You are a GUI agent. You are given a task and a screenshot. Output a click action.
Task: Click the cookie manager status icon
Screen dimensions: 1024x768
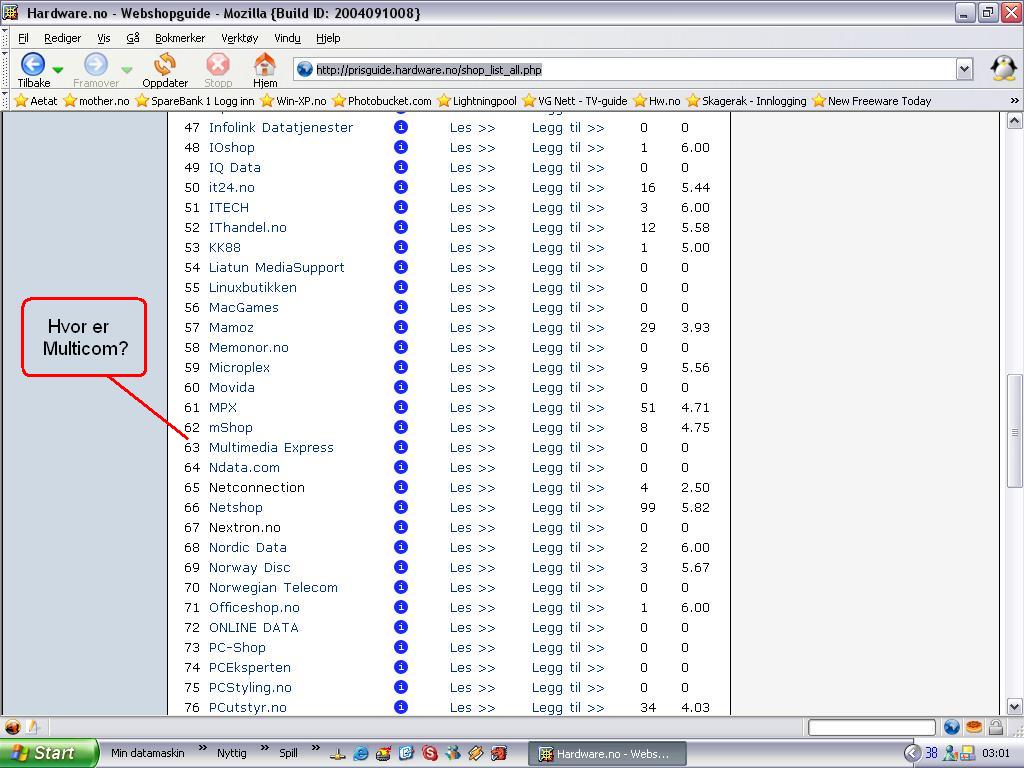pos(974,727)
